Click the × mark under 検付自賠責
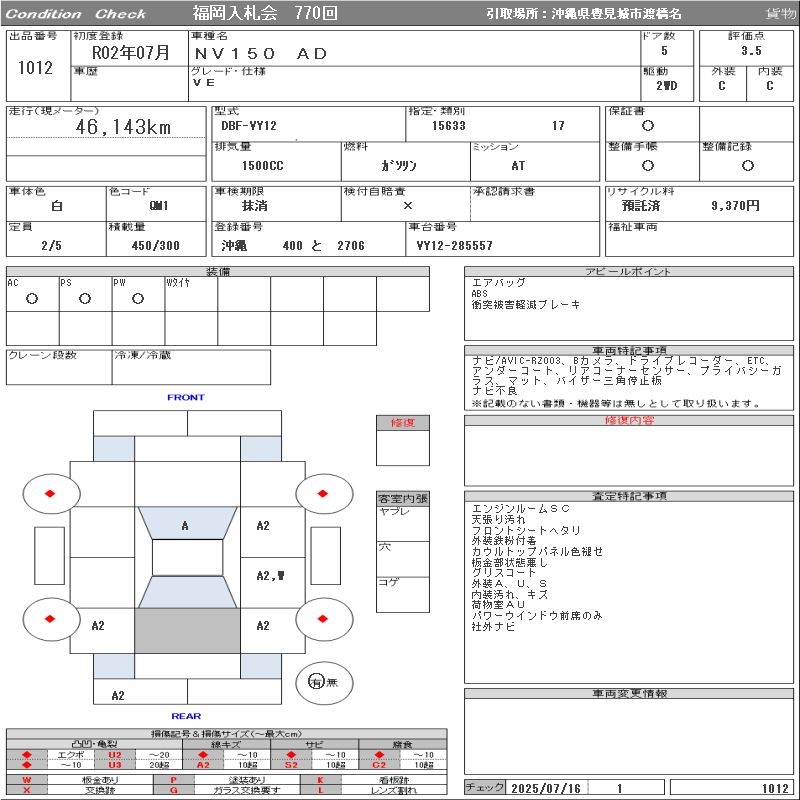The height and width of the screenshot is (800, 800). point(407,206)
